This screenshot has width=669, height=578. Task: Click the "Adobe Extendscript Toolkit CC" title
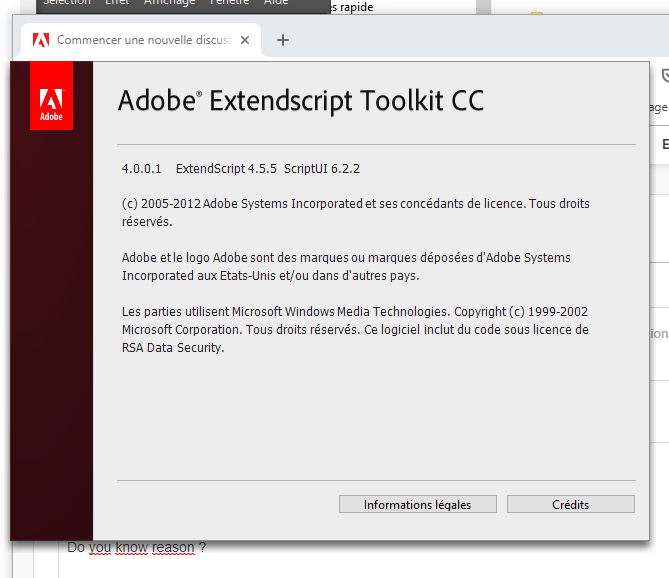tap(301, 101)
